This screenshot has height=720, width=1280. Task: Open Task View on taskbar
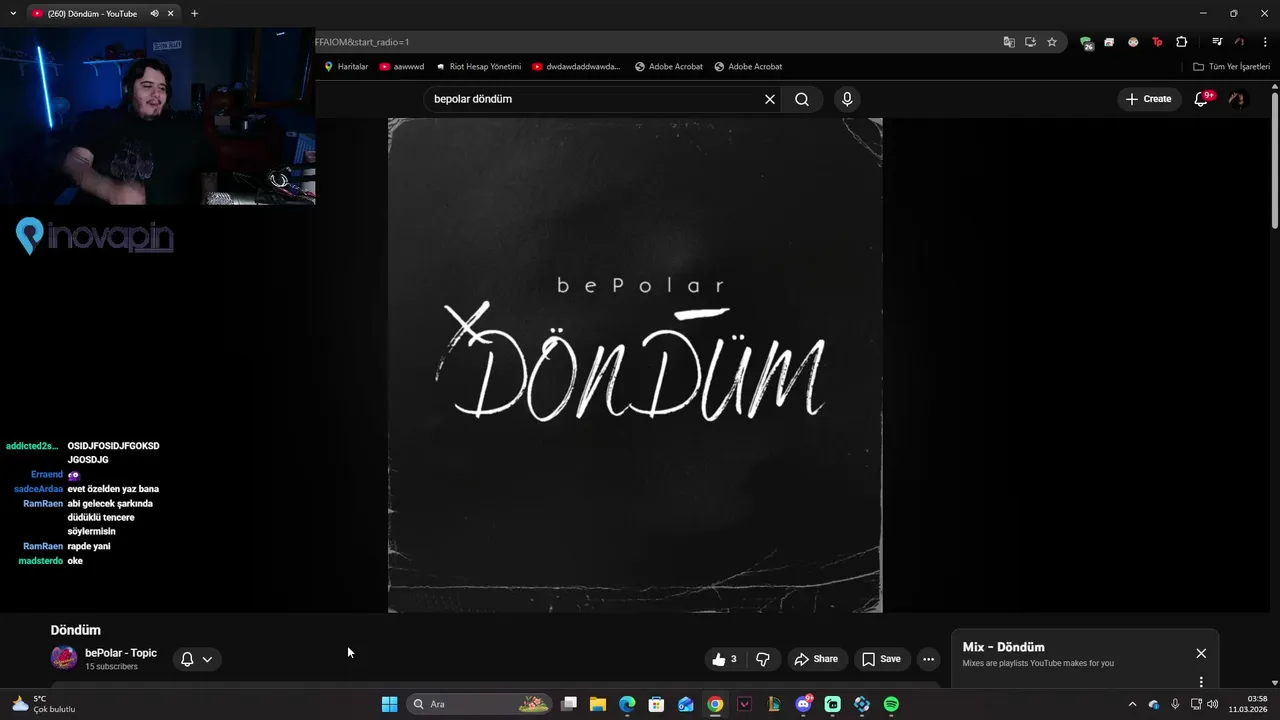pyautogui.click(x=569, y=704)
